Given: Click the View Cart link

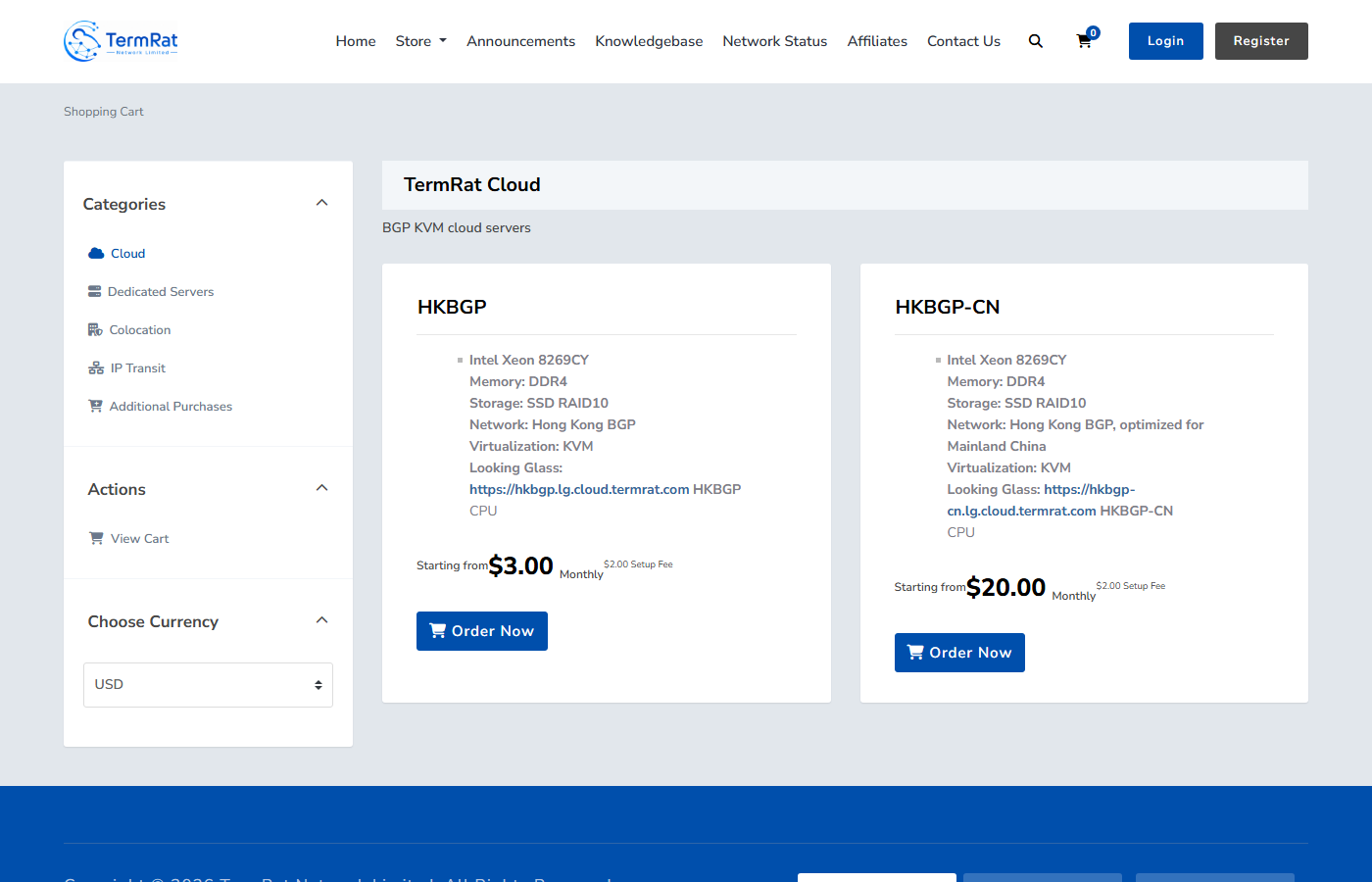Looking at the screenshot, I should [x=139, y=538].
